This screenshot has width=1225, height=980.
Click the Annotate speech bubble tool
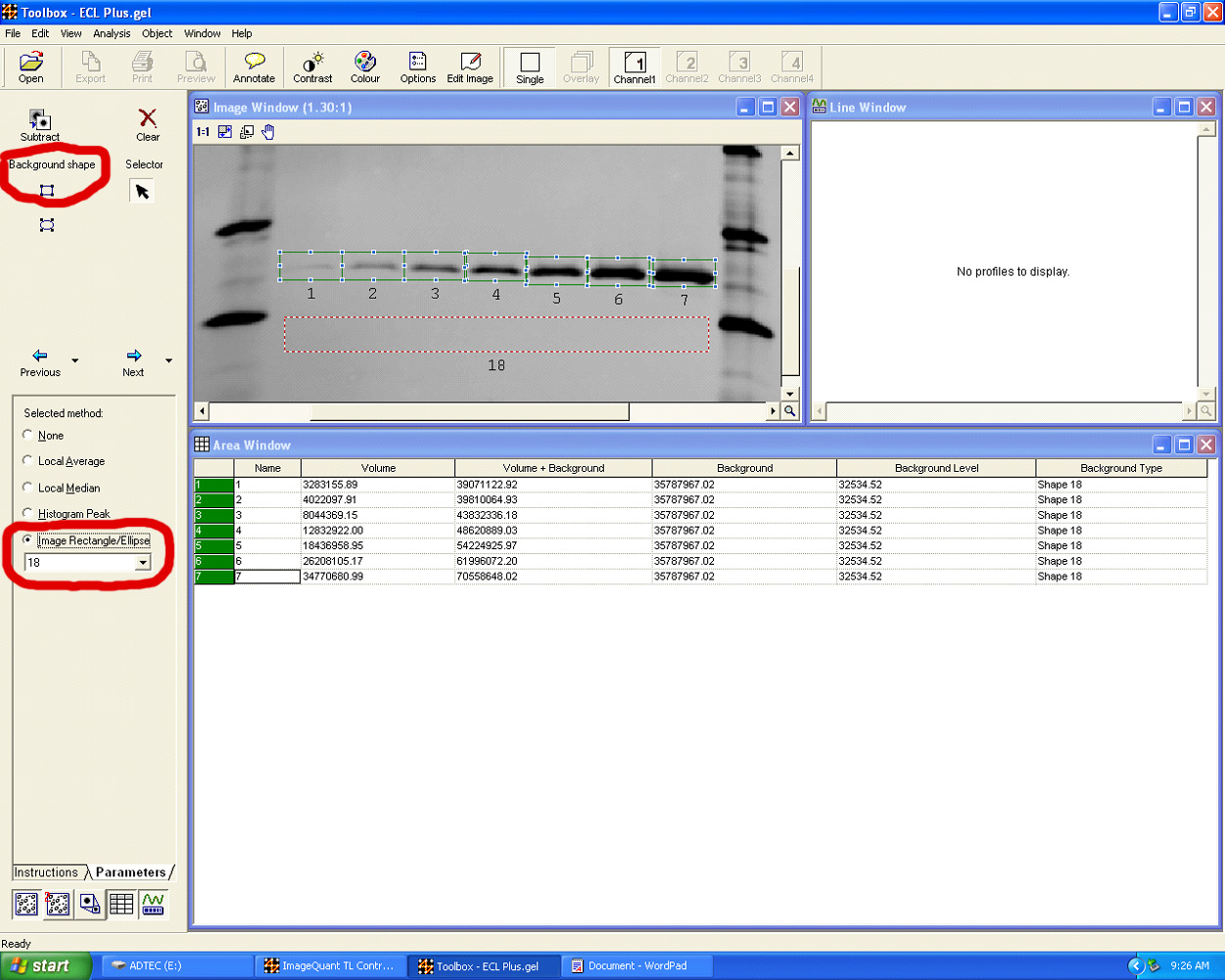click(x=254, y=68)
